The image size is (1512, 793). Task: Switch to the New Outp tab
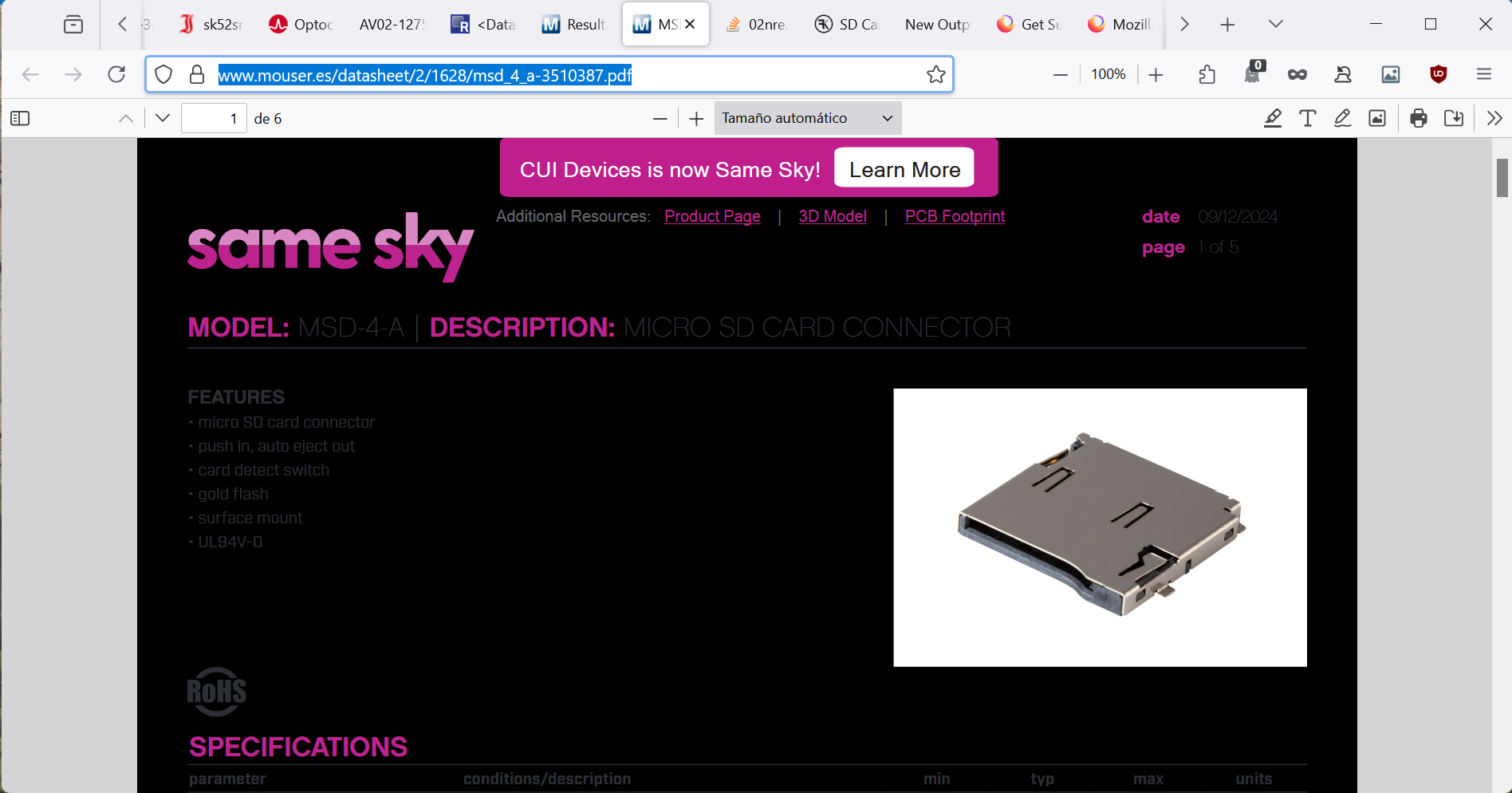(x=937, y=25)
